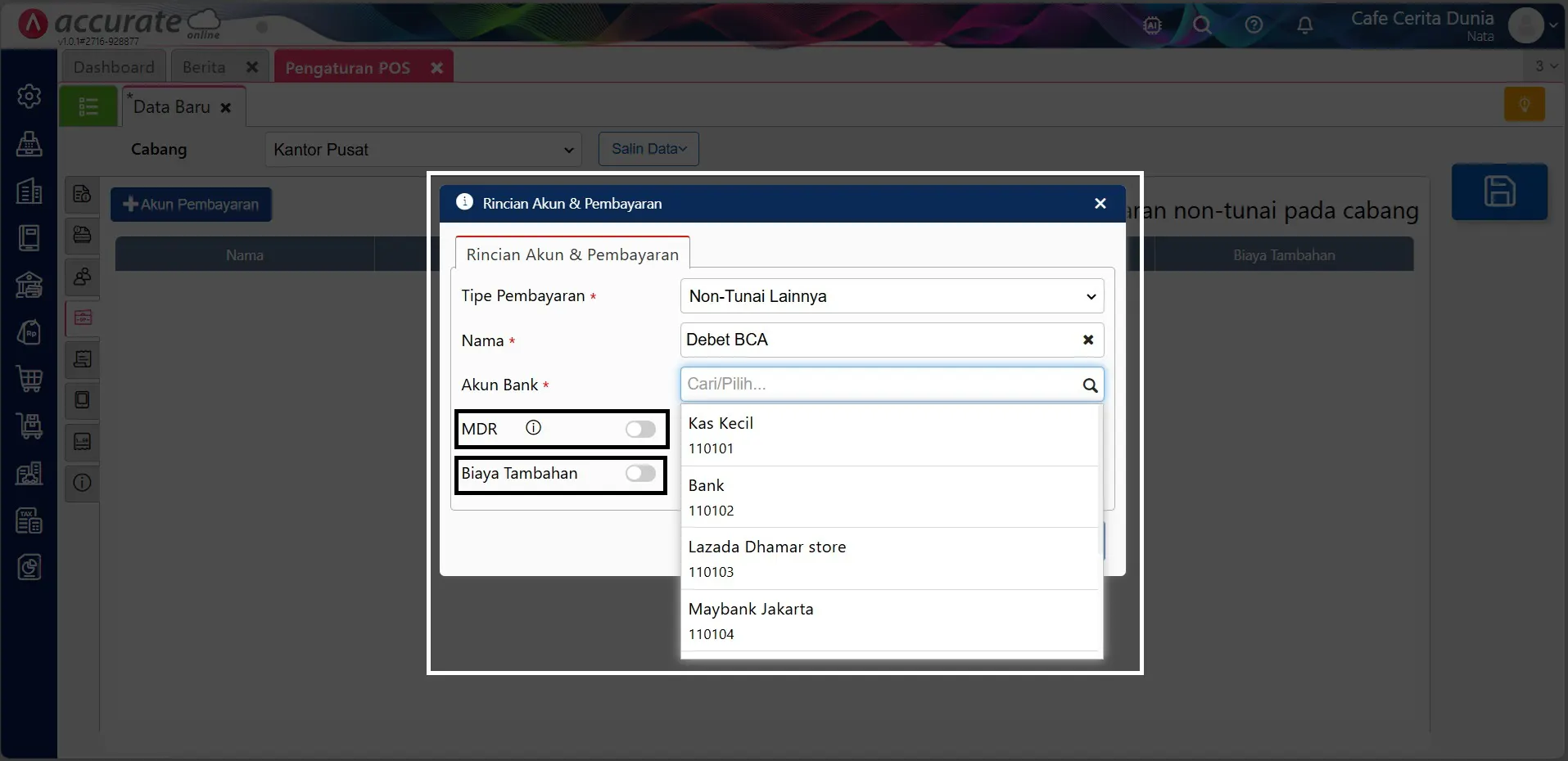Click the green list view icon
Screen dimensions: 1568x761
point(88,106)
